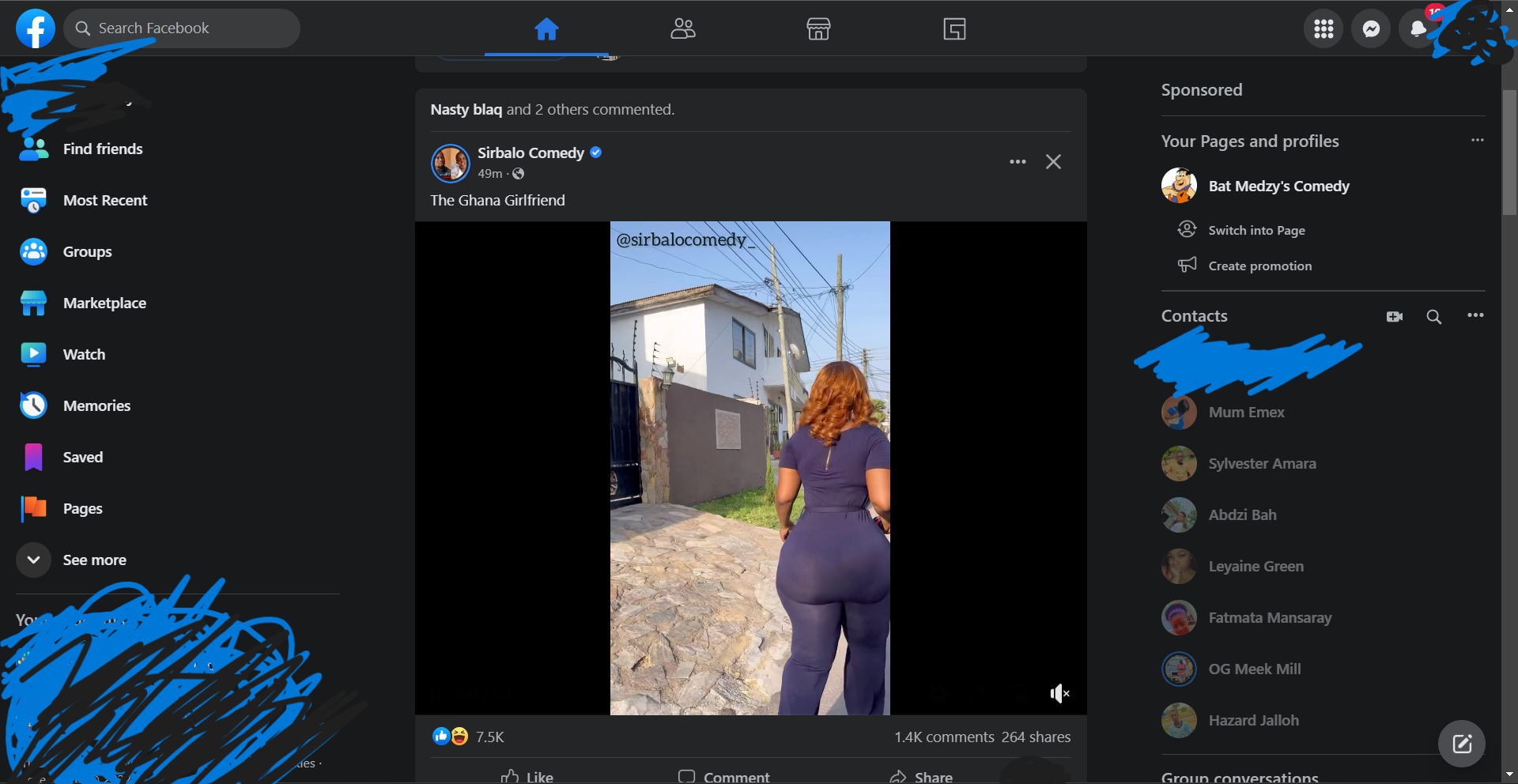Compose a new message with the pencil icon
The image size is (1518, 784).
[x=1461, y=743]
